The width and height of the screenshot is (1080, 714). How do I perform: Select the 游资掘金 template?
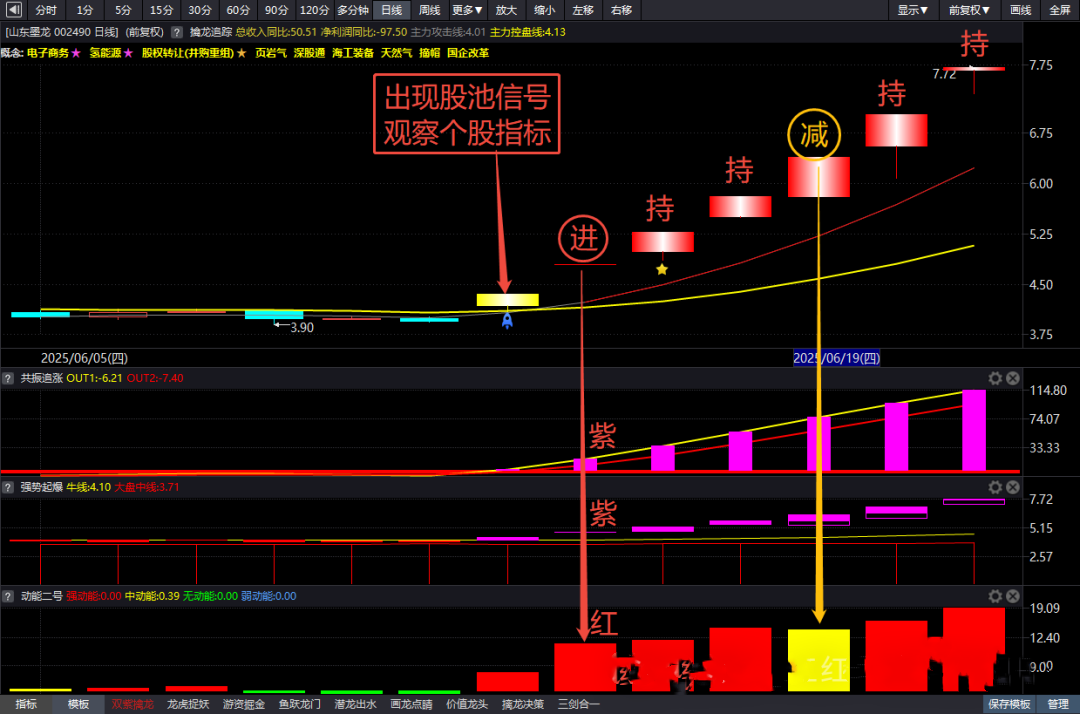(244, 704)
